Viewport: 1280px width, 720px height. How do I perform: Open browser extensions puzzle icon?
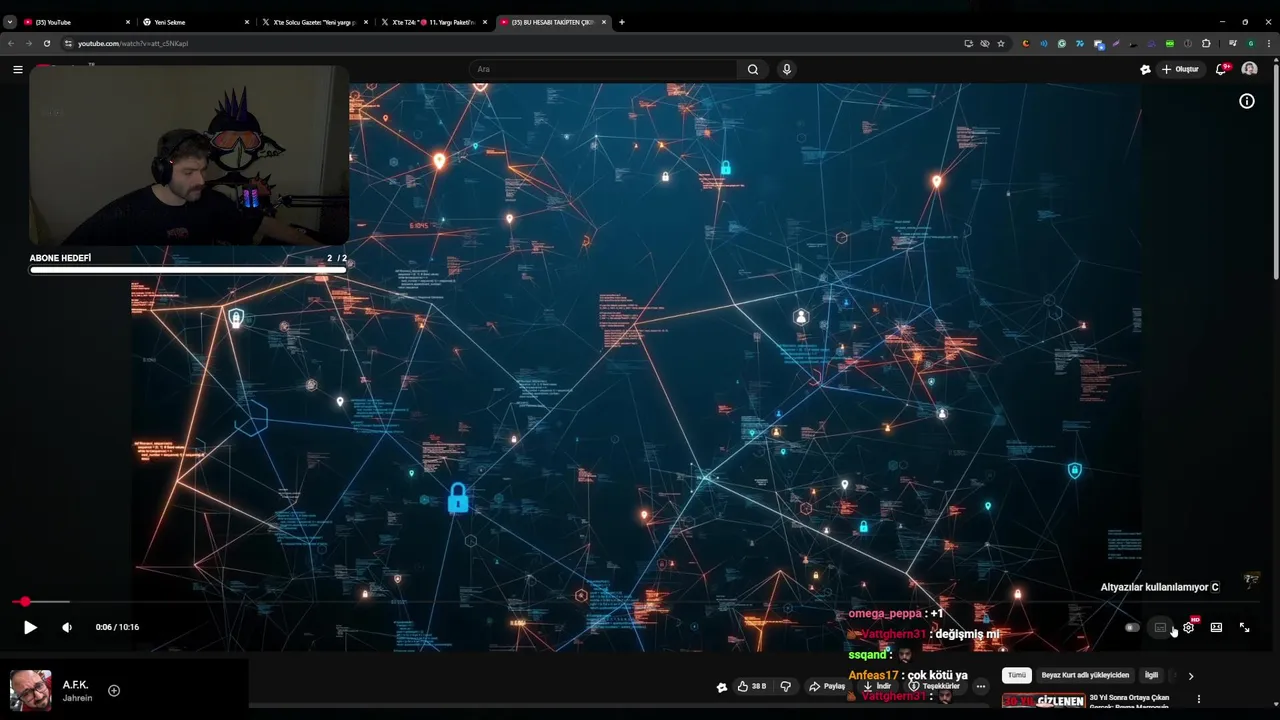click(x=1206, y=43)
